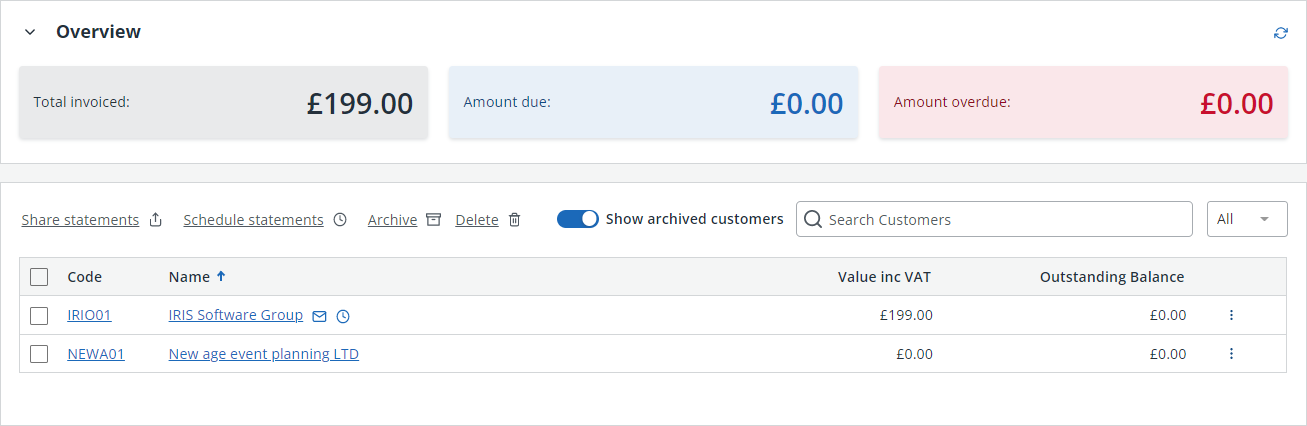Viewport: 1307px width, 426px height.
Task: Open the three-dot menu for IRIS Software Group
Action: [1231, 315]
